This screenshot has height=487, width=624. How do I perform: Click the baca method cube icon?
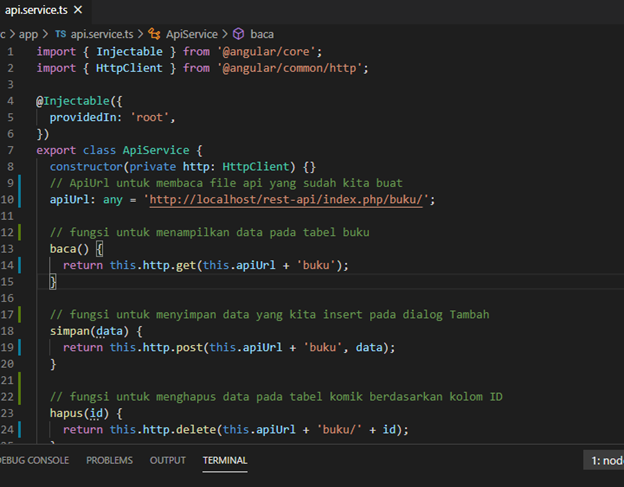(238, 34)
